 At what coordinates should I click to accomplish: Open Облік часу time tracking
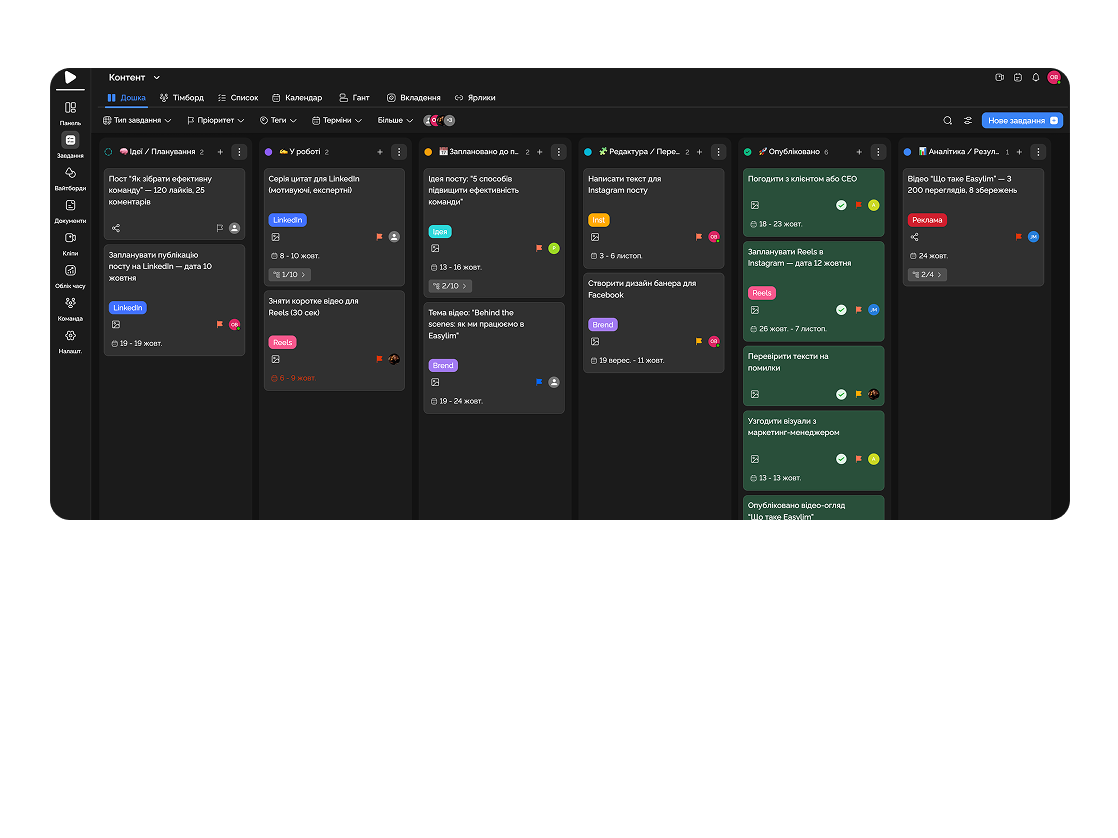(x=70, y=274)
